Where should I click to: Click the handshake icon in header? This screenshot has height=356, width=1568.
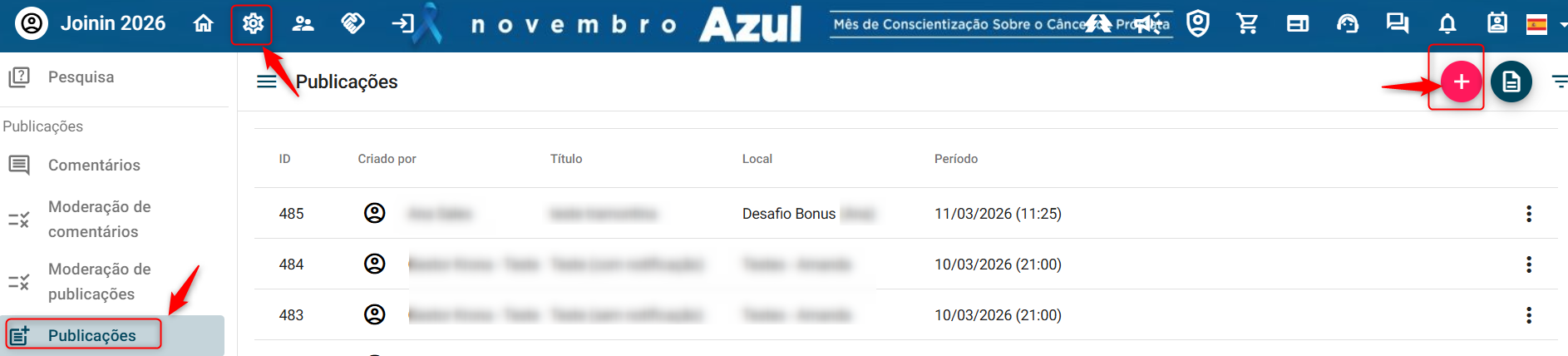coord(353,23)
